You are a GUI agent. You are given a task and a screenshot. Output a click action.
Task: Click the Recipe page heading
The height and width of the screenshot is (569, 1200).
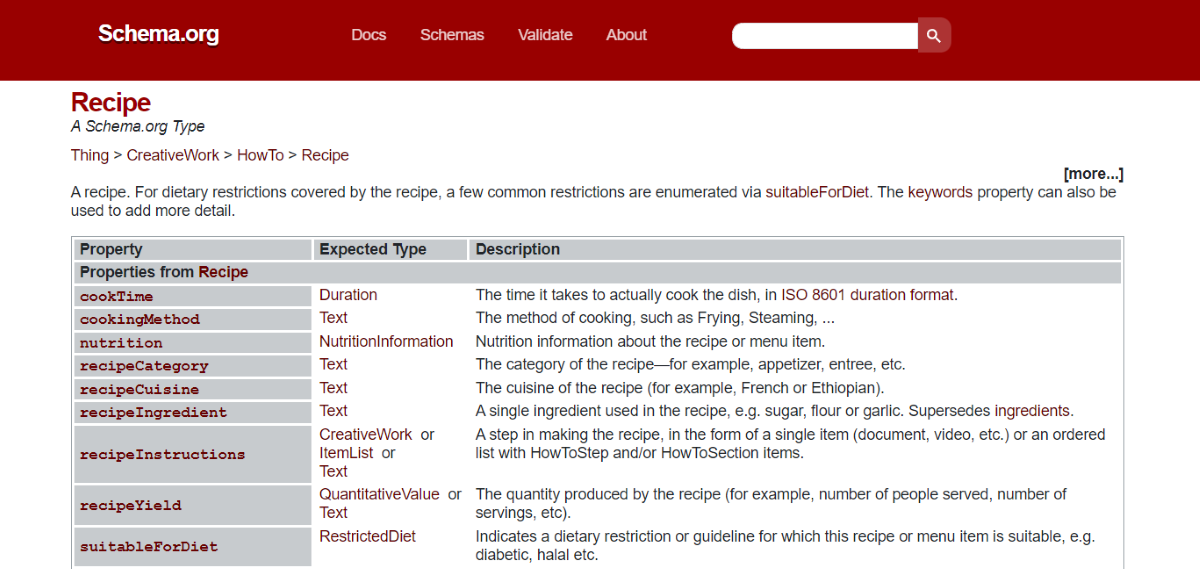coord(111,103)
